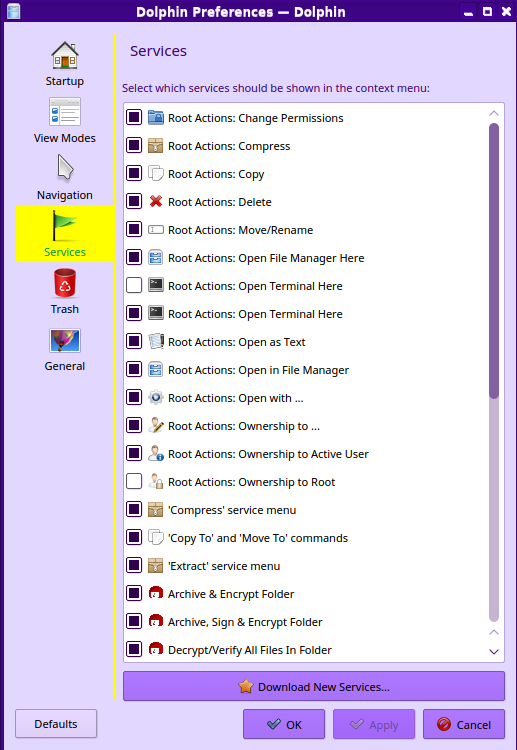Click the Archive & Encrypt Folder icon
This screenshot has height=750, width=517.
click(x=156, y=593)
